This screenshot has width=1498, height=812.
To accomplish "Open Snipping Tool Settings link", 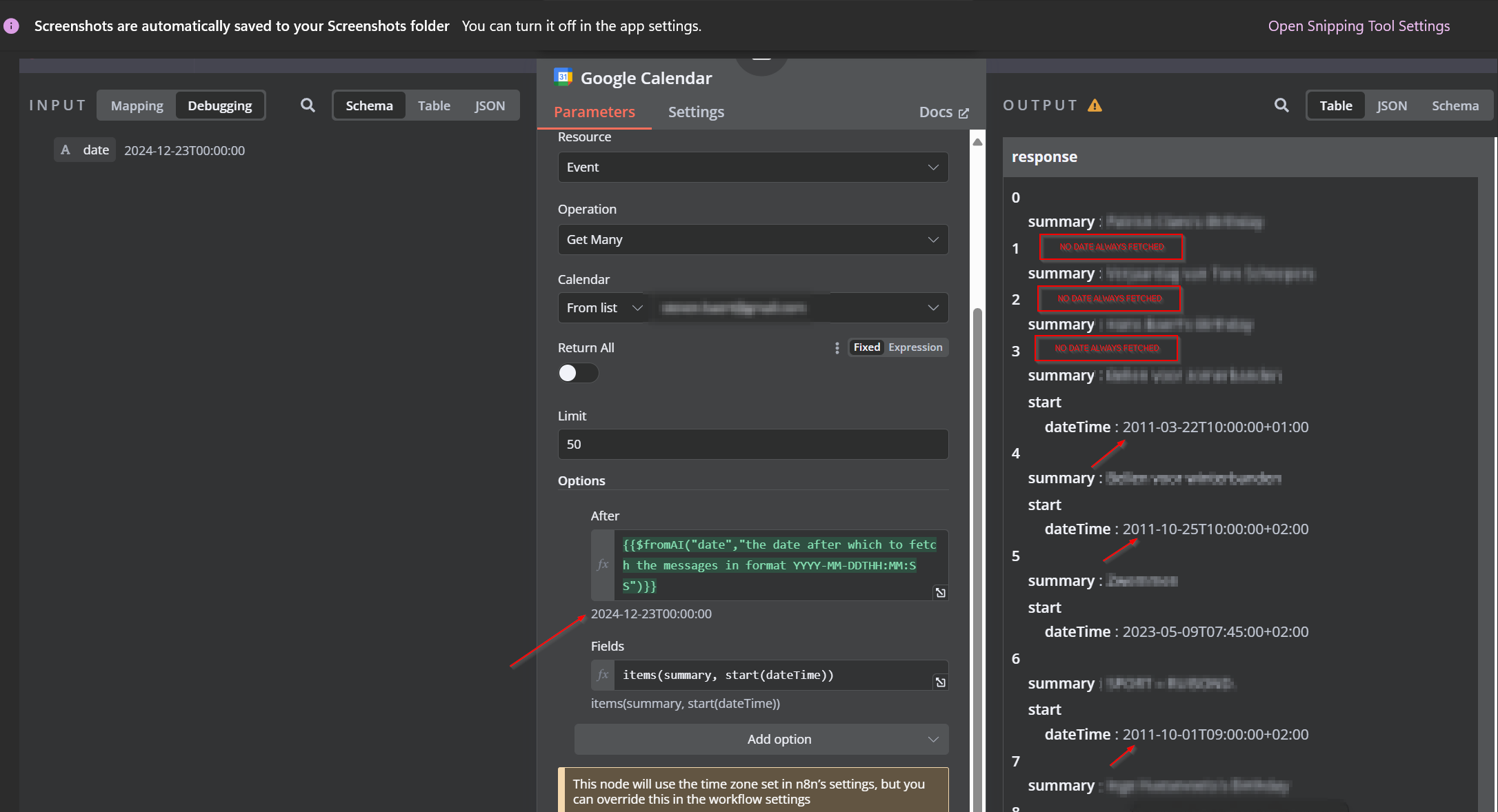I will (x=1358, y=26).
